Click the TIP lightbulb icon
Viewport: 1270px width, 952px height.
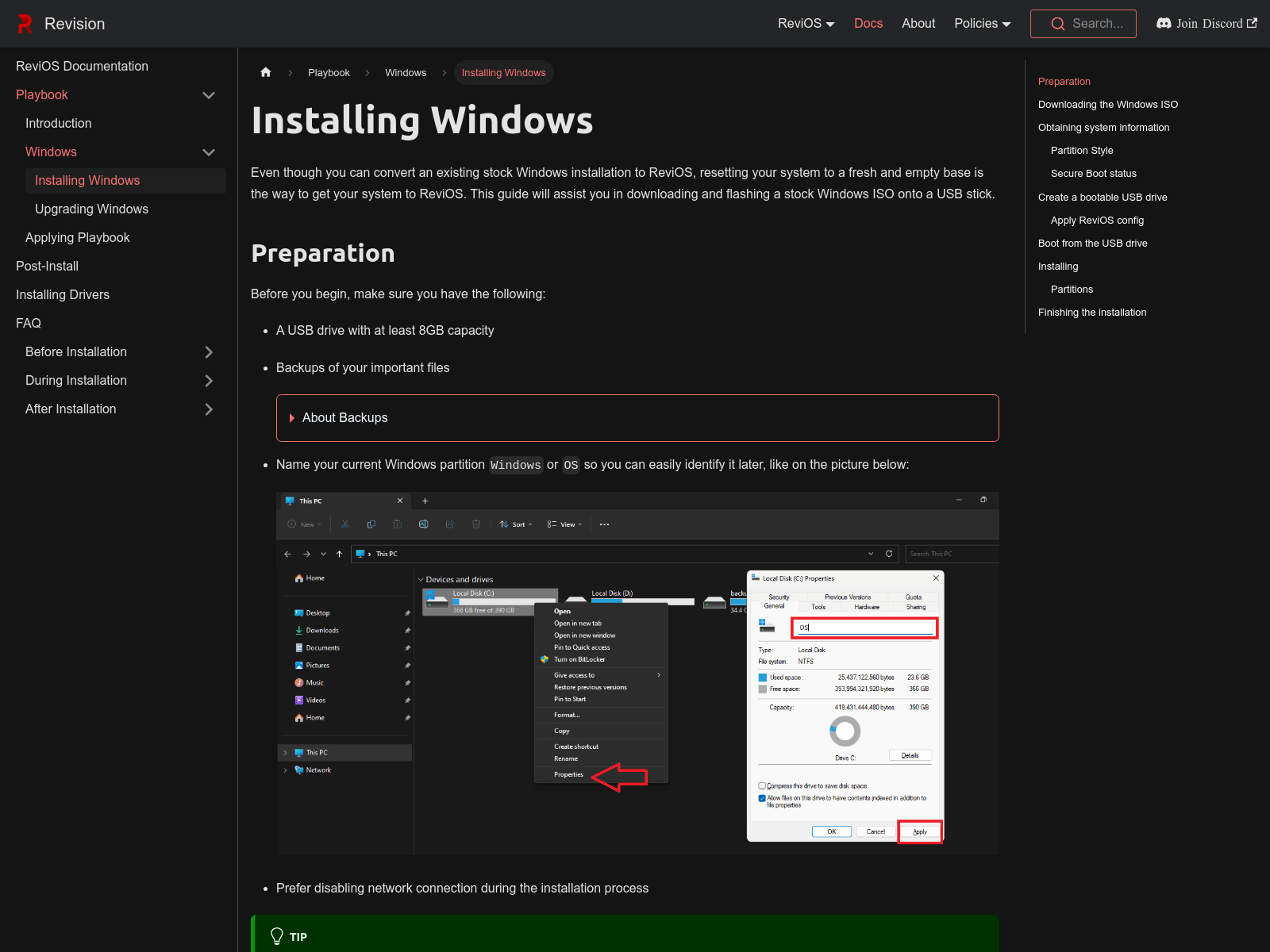(x=277, y=936)
